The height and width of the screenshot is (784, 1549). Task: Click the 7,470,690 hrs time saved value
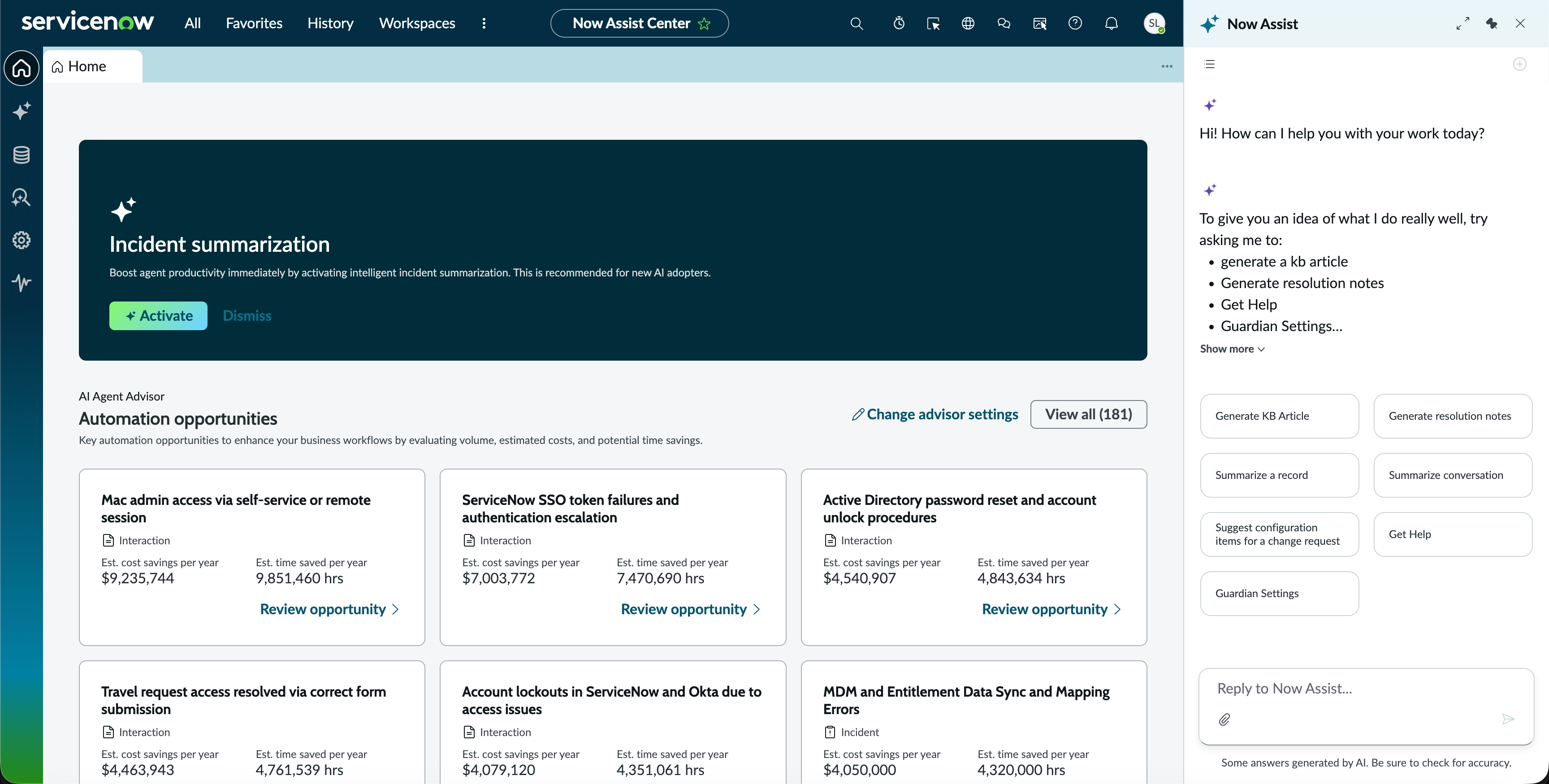pyautogui.click(x=660, y=578)
